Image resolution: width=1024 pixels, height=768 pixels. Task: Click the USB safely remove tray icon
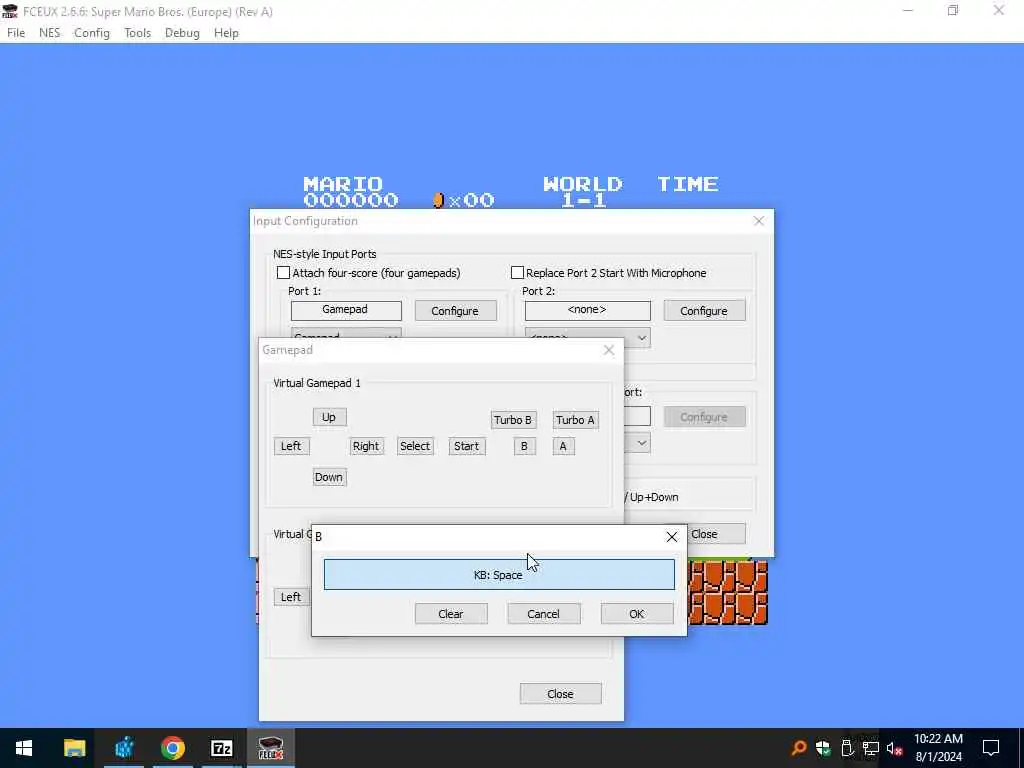tap(847, 748)
